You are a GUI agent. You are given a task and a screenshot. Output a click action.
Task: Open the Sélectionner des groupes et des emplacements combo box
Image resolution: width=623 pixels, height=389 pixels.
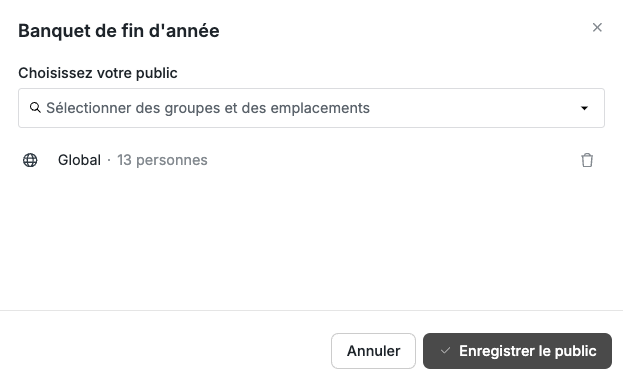[312, 108]
